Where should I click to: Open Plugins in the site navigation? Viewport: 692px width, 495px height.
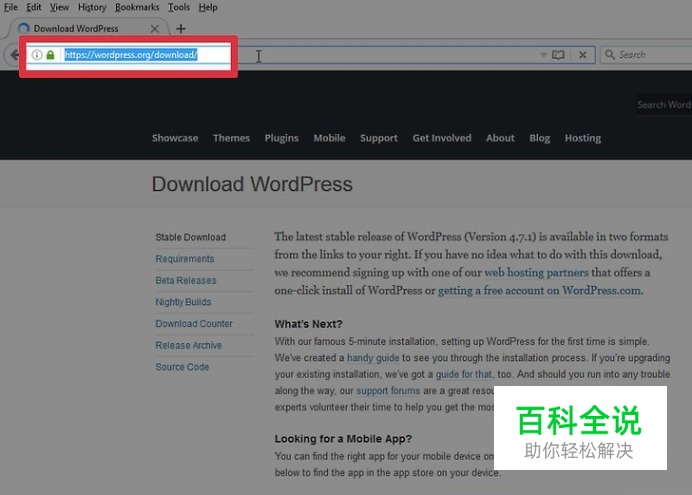point(282,138)
